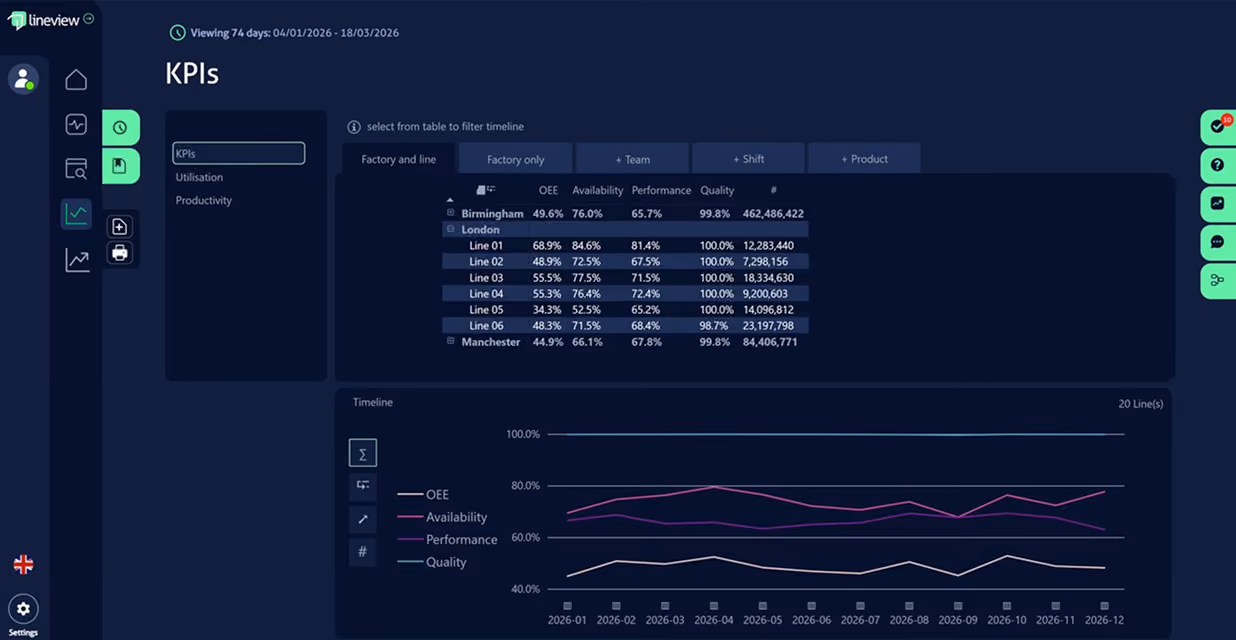
Task: Toggle the 2026-03 week marker box
Action: click(665, 606)
